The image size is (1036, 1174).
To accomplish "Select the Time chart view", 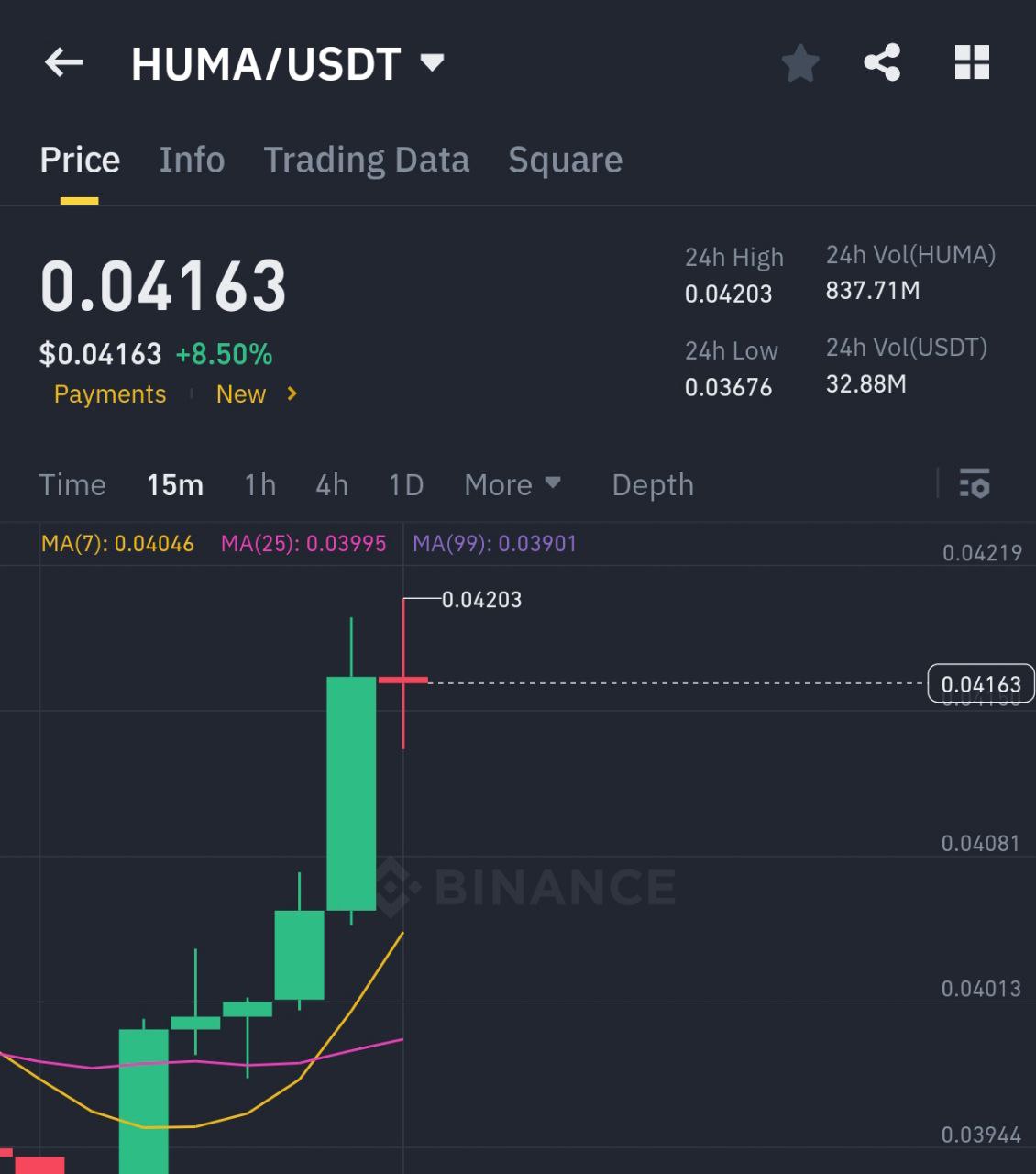I will [x=72, y=484].
